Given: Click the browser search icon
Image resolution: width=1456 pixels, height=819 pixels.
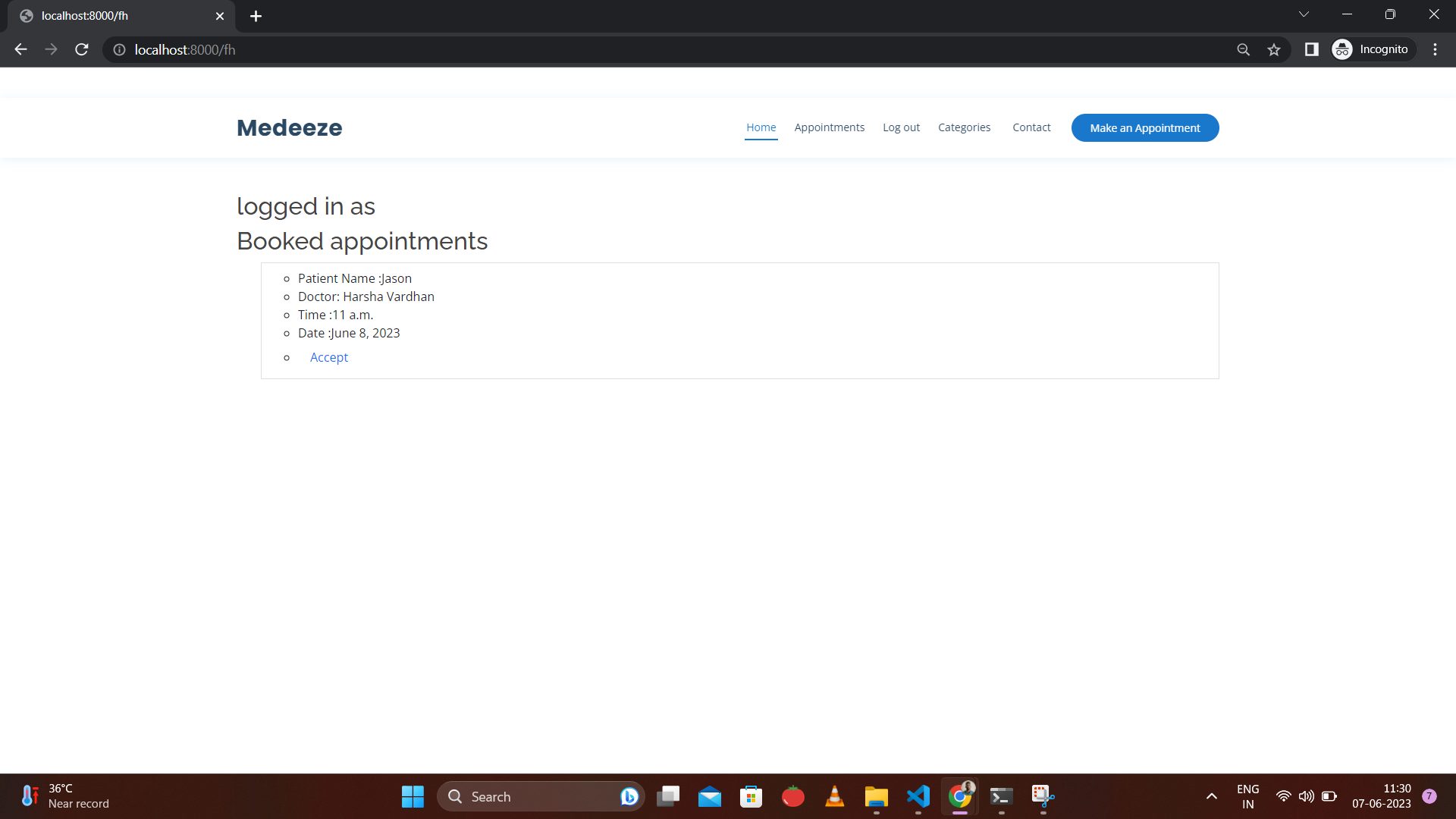Looking at the screenshot, I should (1244, 50).
